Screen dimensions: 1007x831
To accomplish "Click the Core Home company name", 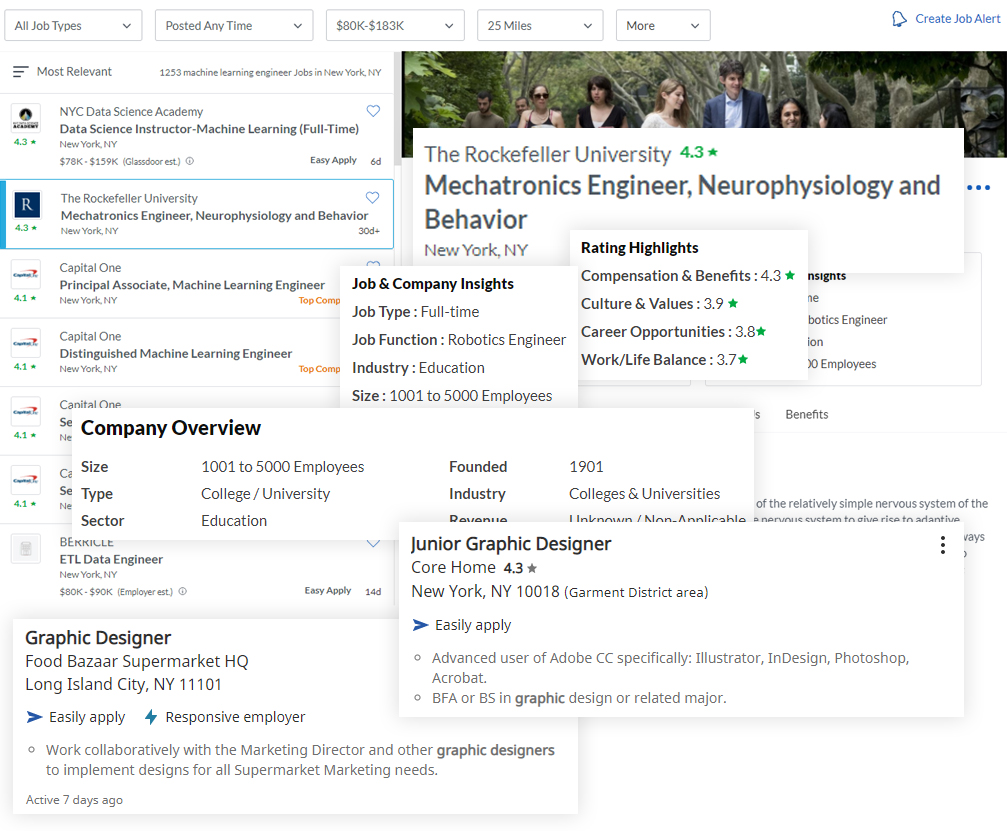I will click(453, 568).
